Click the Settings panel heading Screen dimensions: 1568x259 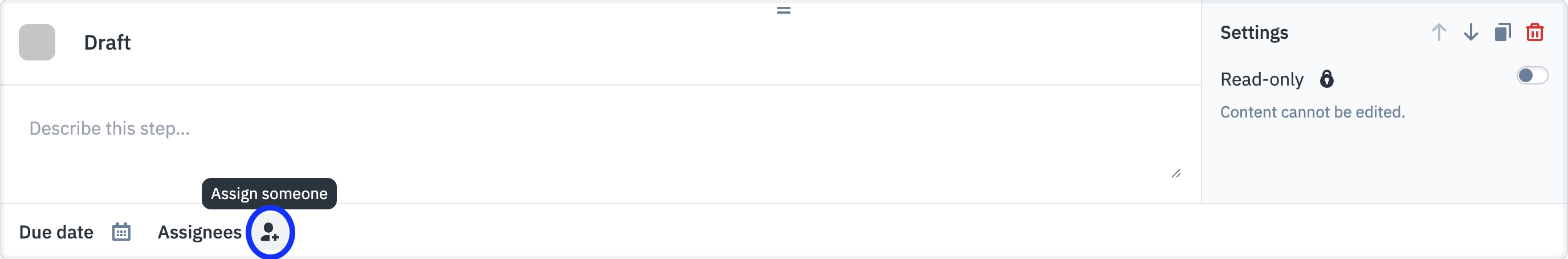click(1254, 33)
